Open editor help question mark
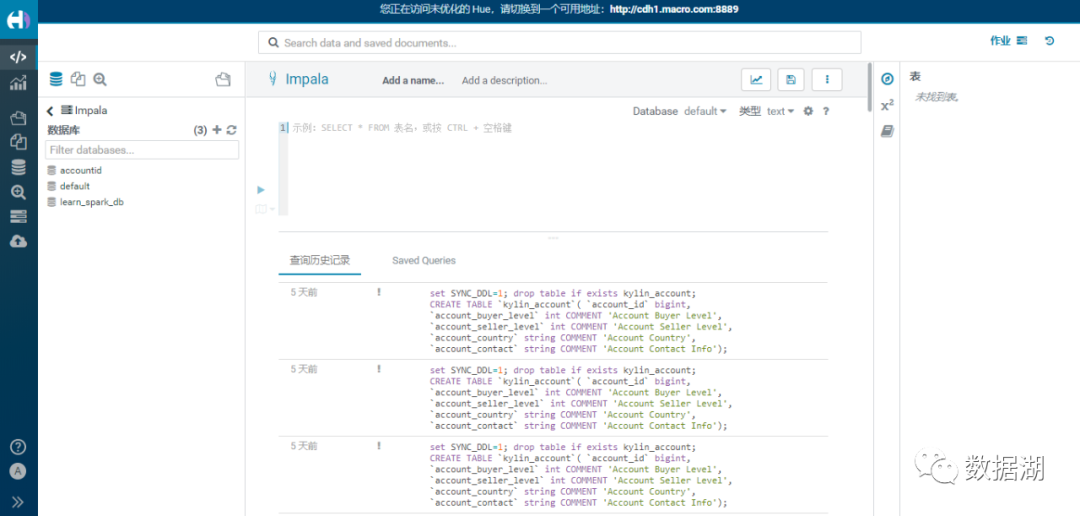 tap(825, 111)
